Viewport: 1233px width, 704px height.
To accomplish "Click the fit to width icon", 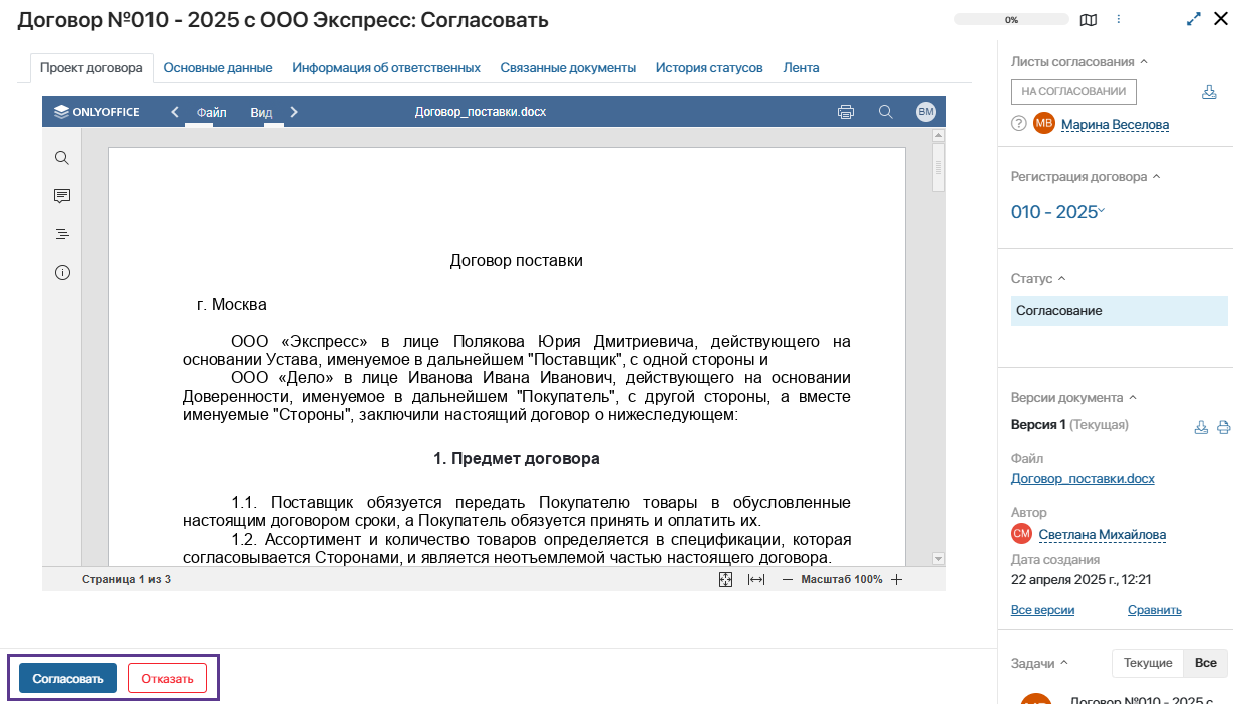I will (756, 580).
